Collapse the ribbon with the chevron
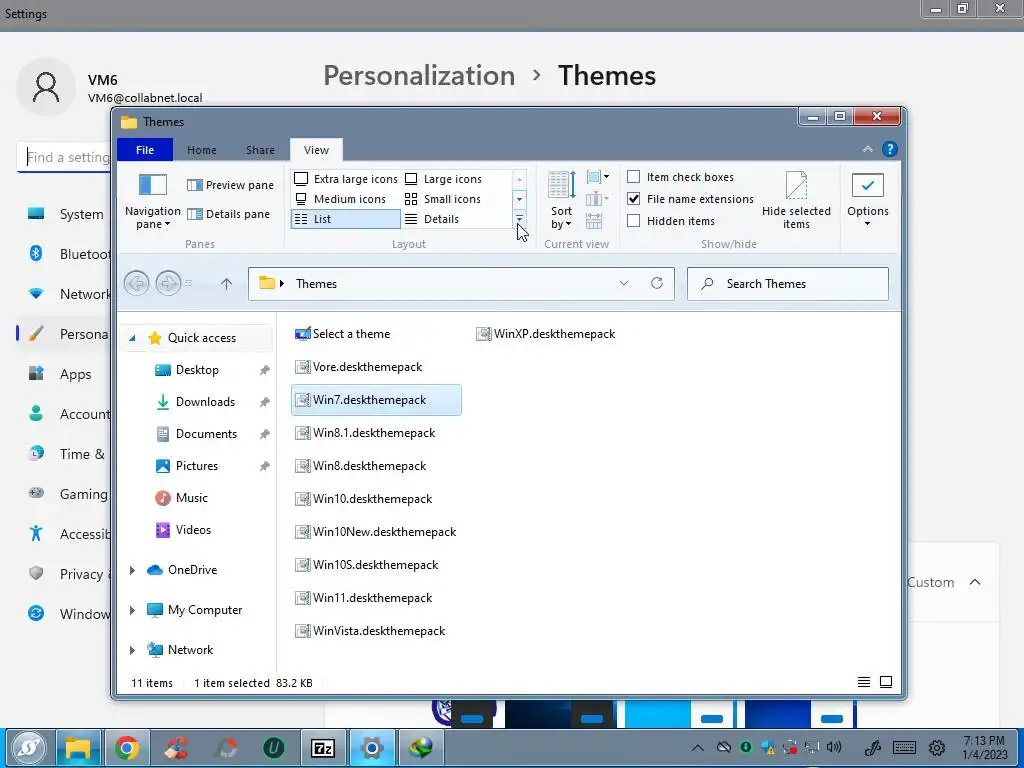Viewport: 1024px width, 768px height. pos(867,150)
